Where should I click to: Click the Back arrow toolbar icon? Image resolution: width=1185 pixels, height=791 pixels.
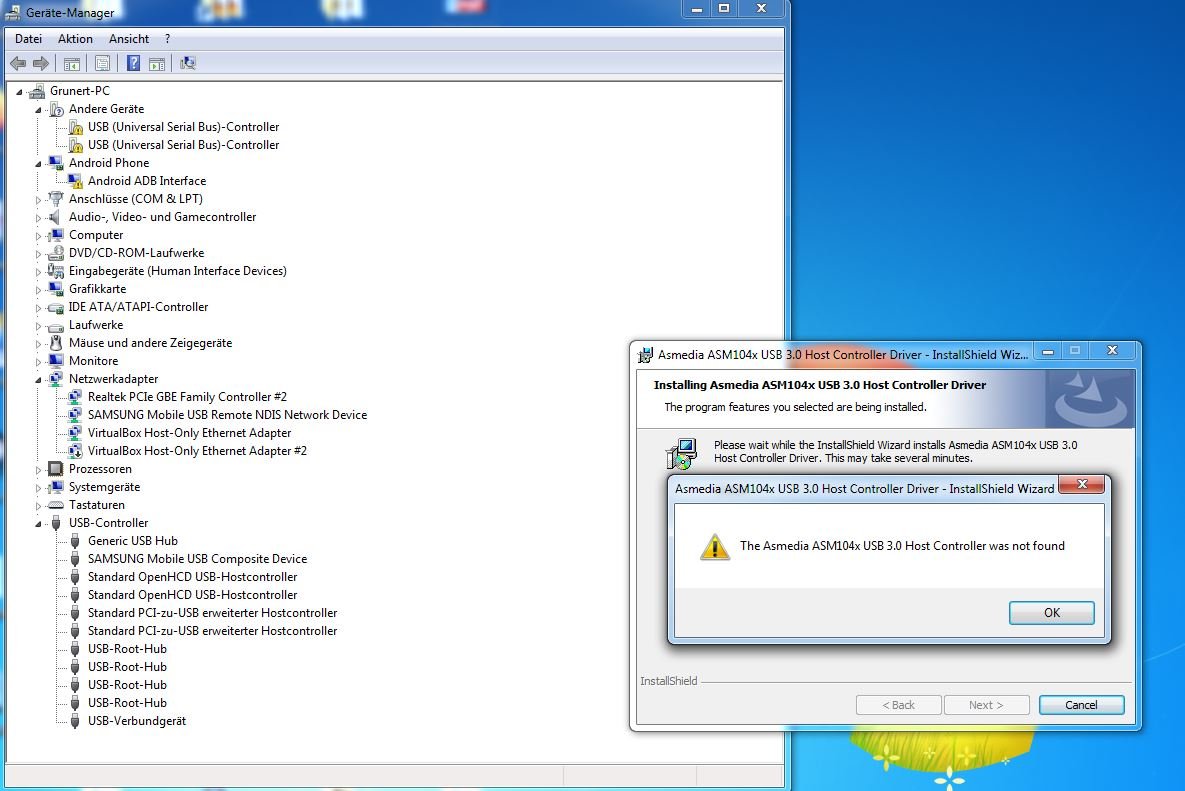point(18,63)
